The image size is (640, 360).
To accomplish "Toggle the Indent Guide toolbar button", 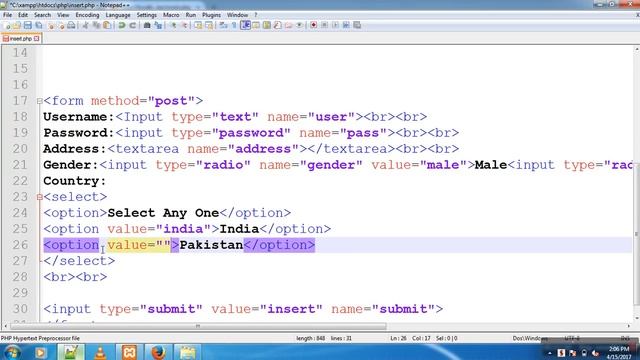I will tap(245, 25).
